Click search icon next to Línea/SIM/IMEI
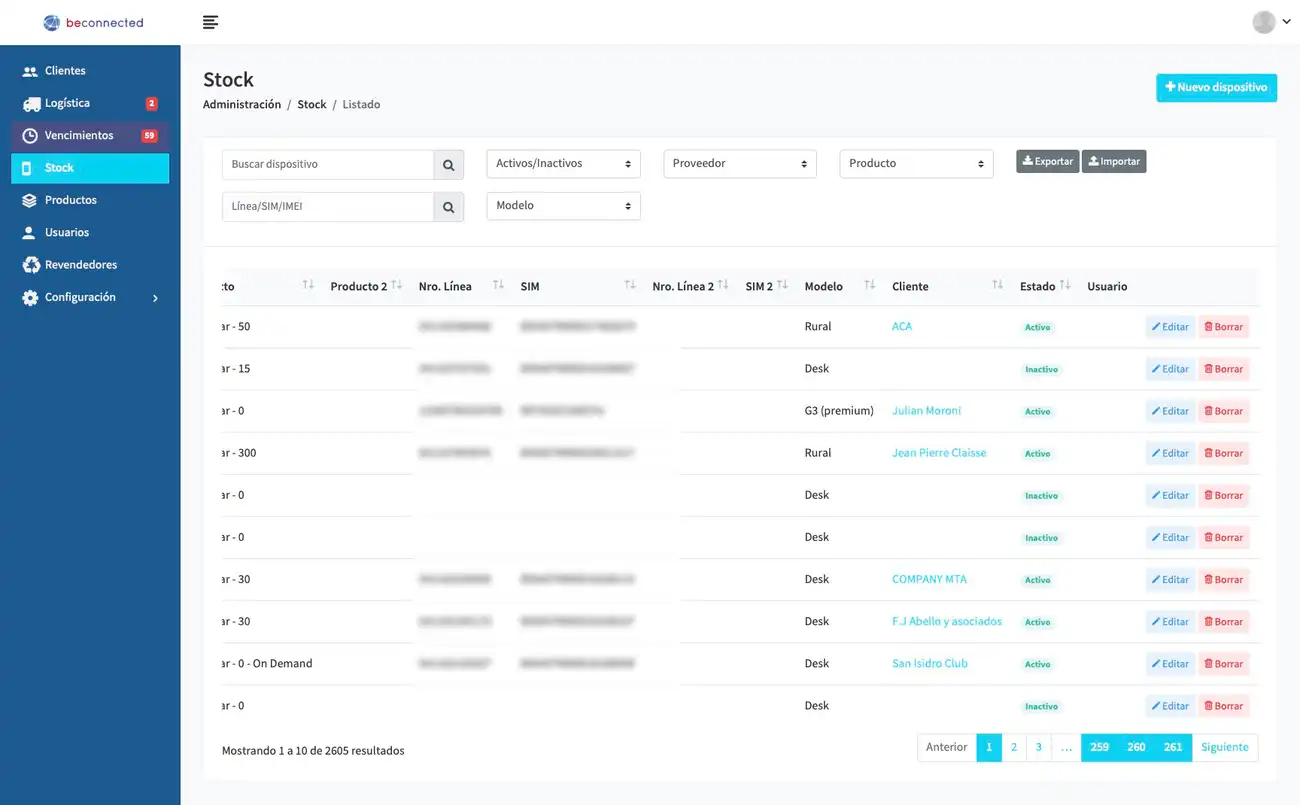 click(x=449, y=207)
